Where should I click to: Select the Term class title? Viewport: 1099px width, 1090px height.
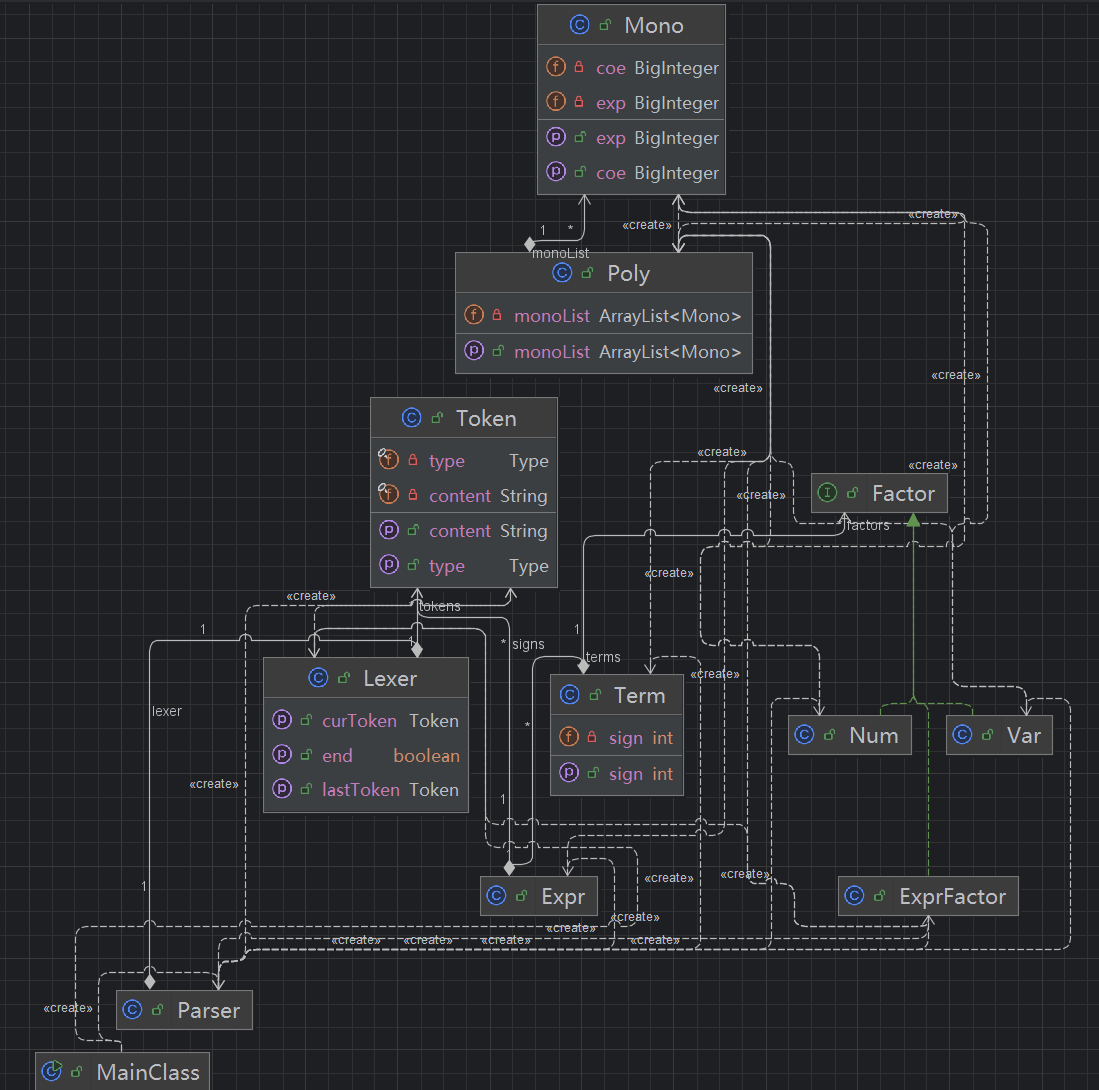click(639, 695)
